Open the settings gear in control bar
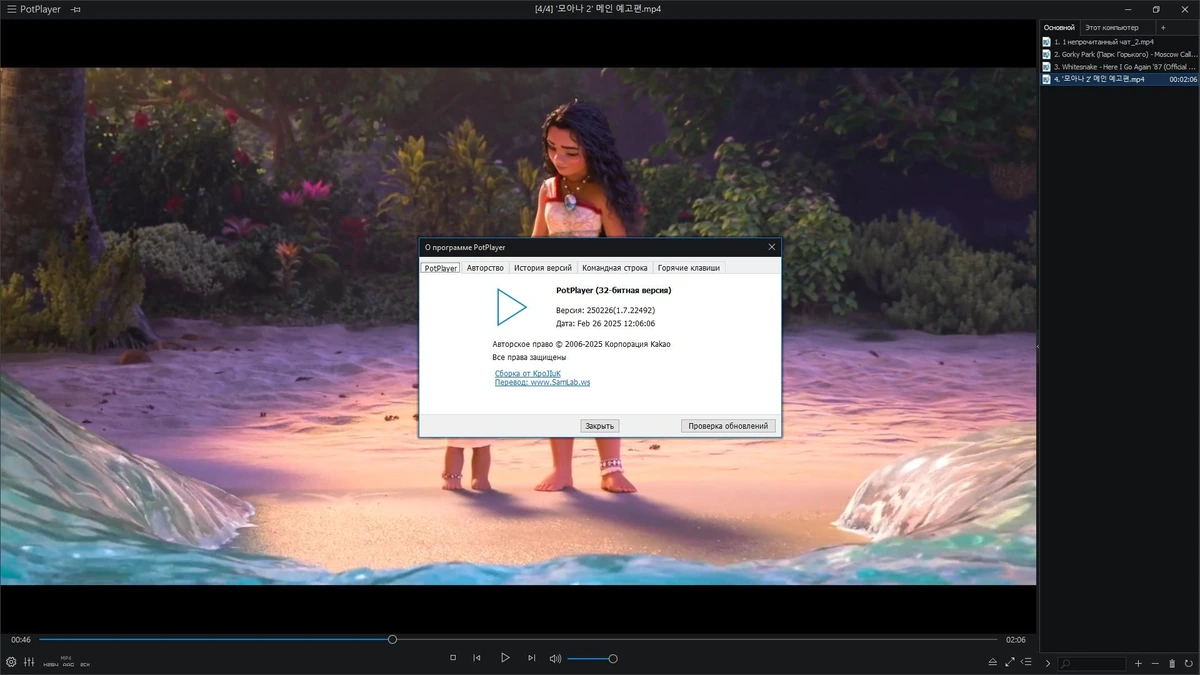 pyautogui.click(x=11, y=662)
